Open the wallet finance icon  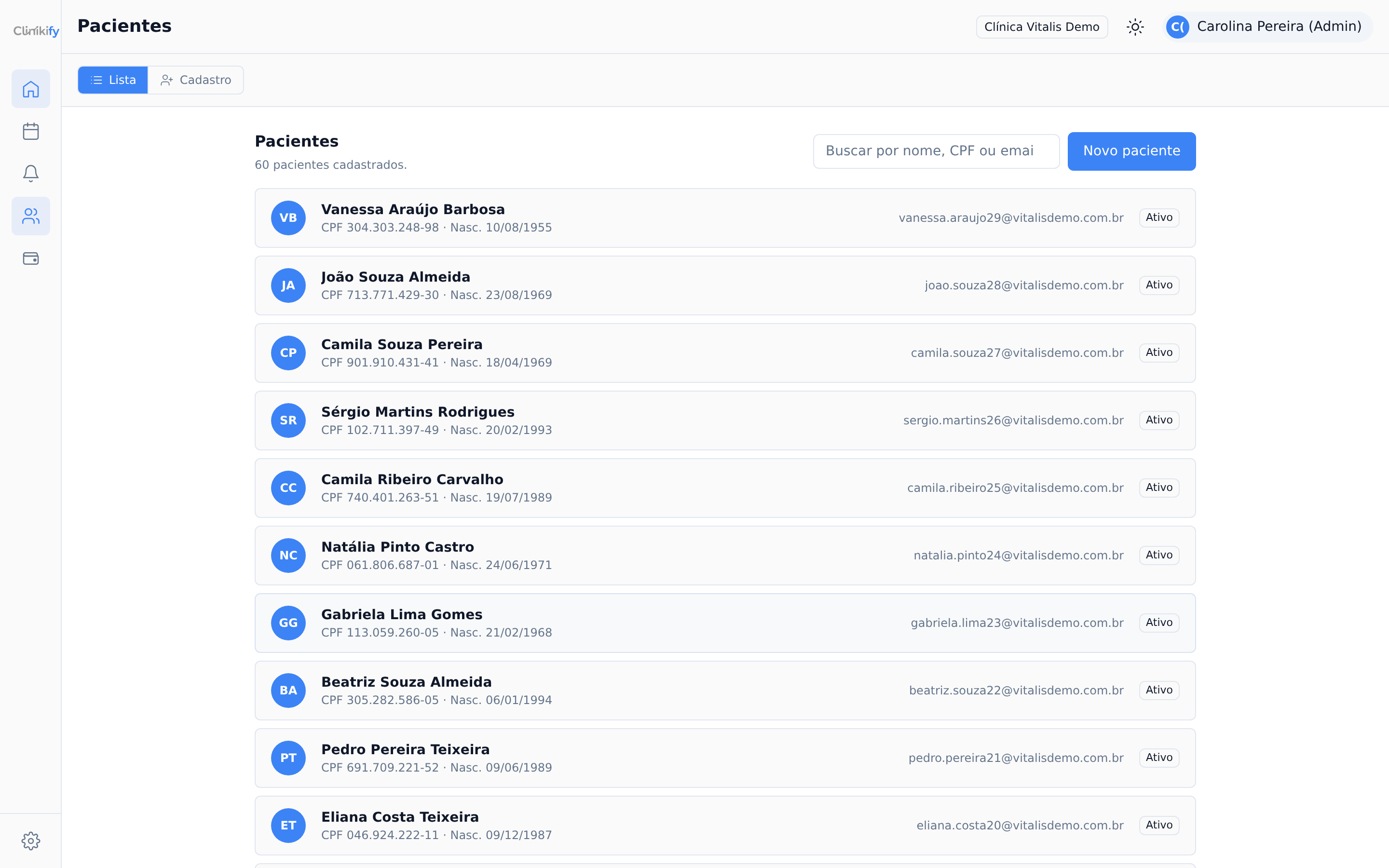point(31,258)
